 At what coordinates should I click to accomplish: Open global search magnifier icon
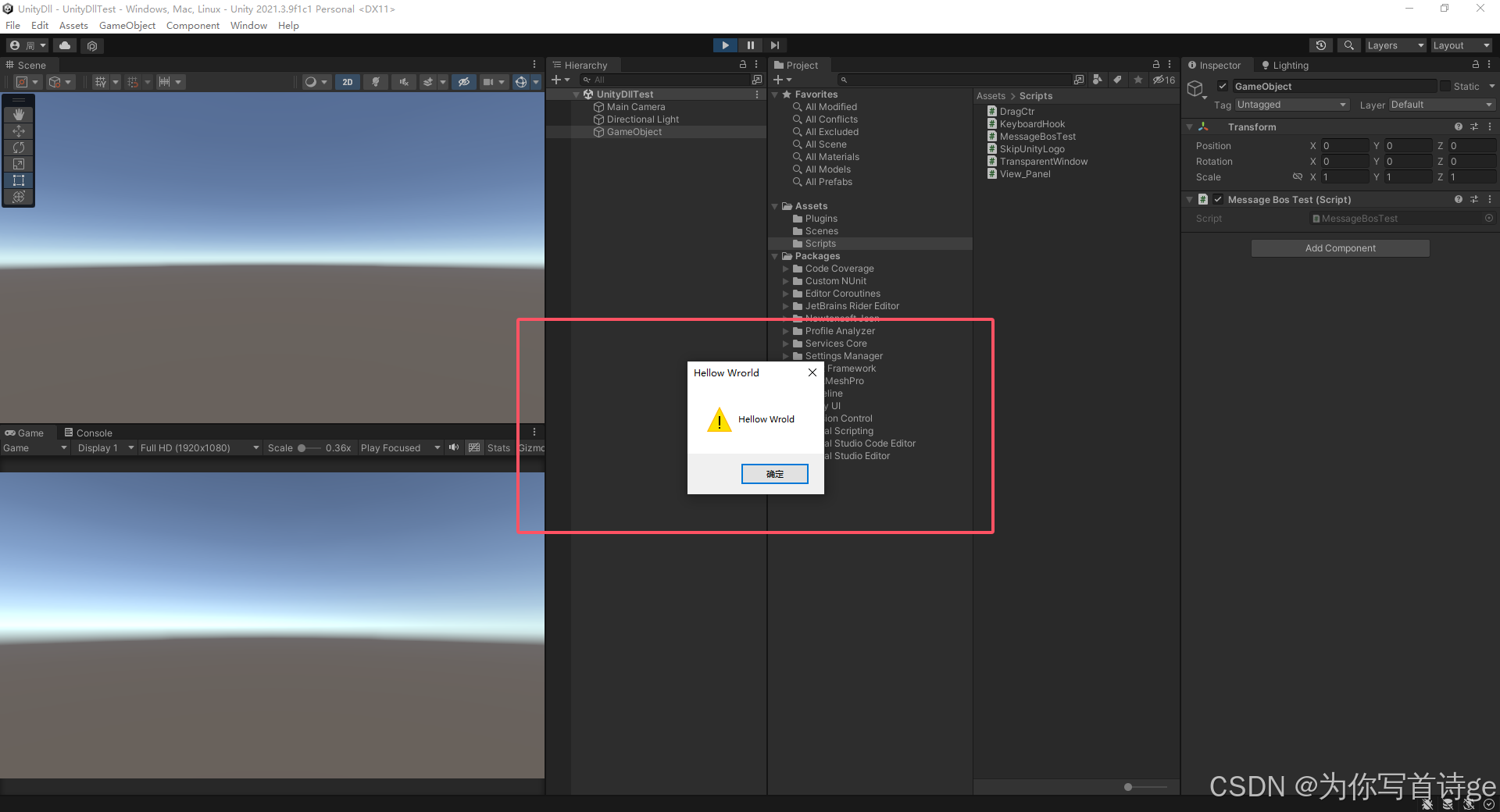pos(1348,45)
